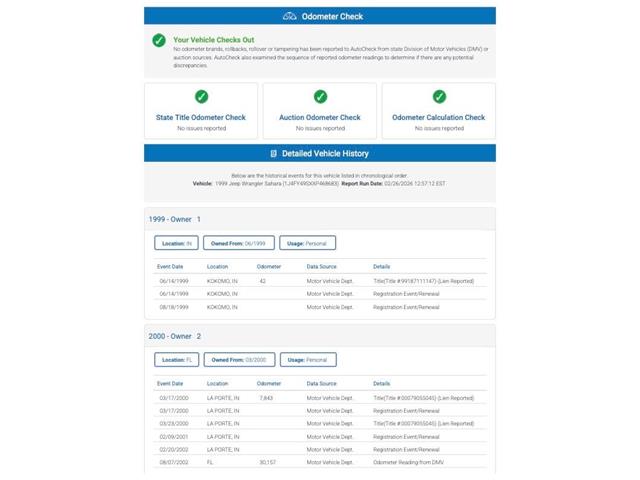The height and width of the screenshot is (480, 640).
Task: Open the State Title Odometer Check card title
Action: coord(201,118)
